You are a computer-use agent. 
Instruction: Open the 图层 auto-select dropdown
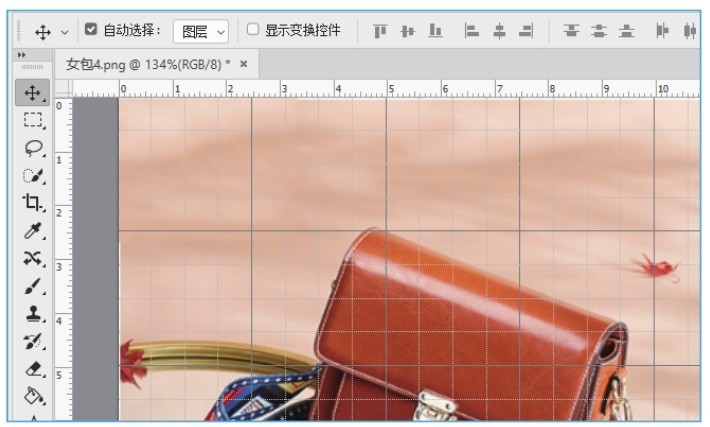[200, 31]
